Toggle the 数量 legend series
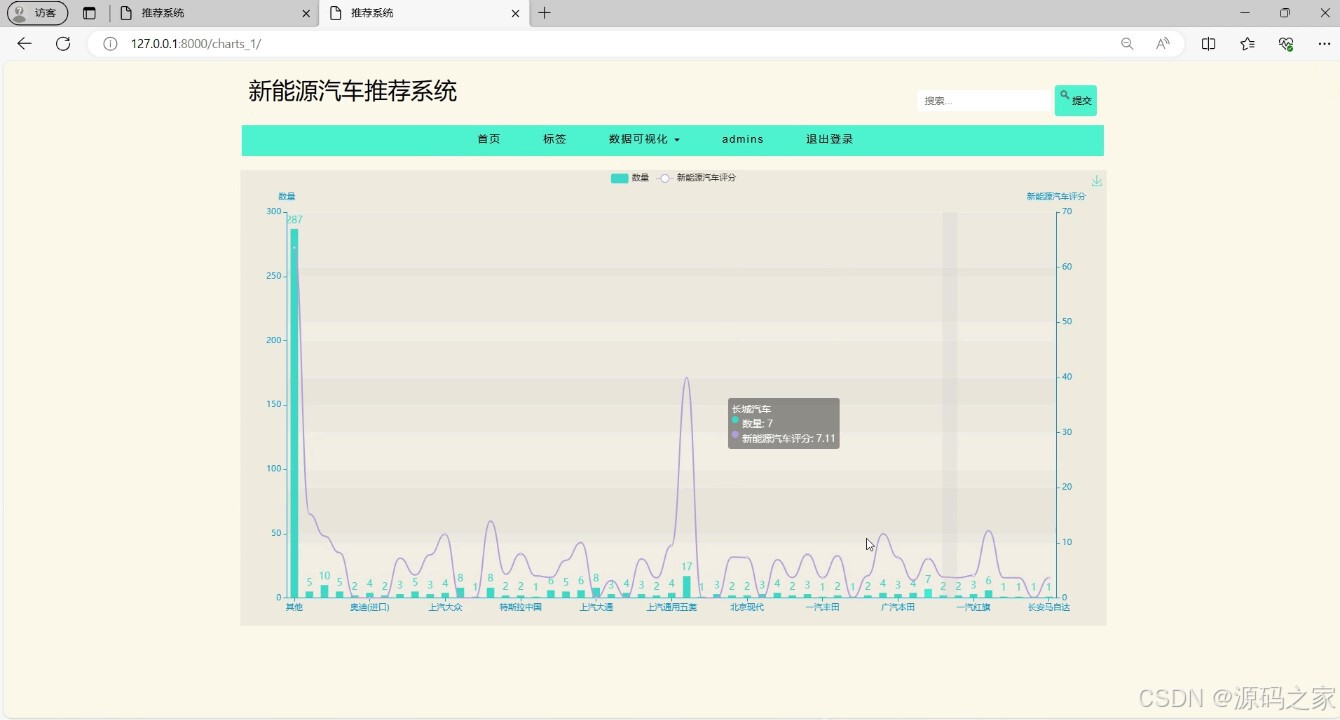The height and width of the screenshot is (720, 1340). coord(630,178)
